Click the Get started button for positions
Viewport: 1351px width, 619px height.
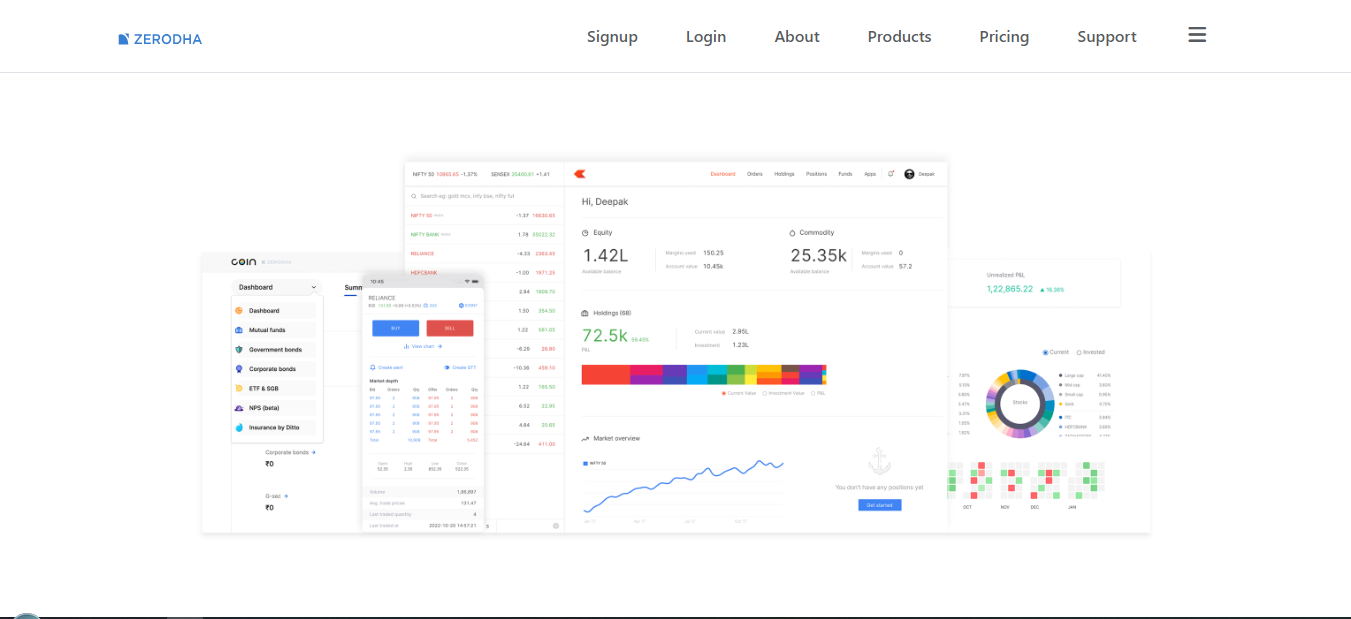tap(879, 505)
